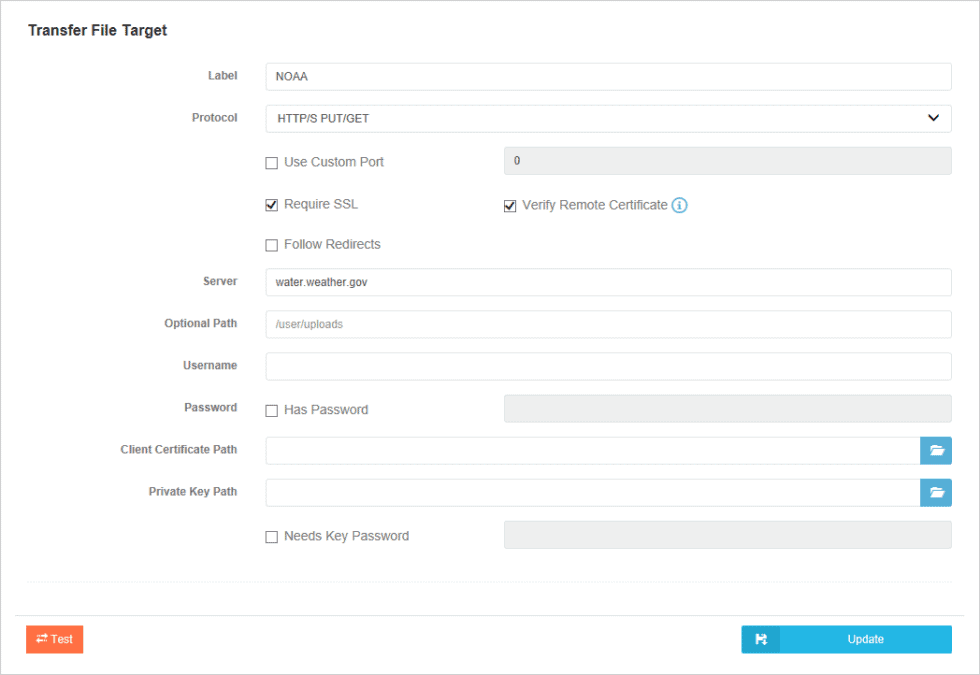Click the Optional Path input field
980x675 pixels.
tap(608, 324)
